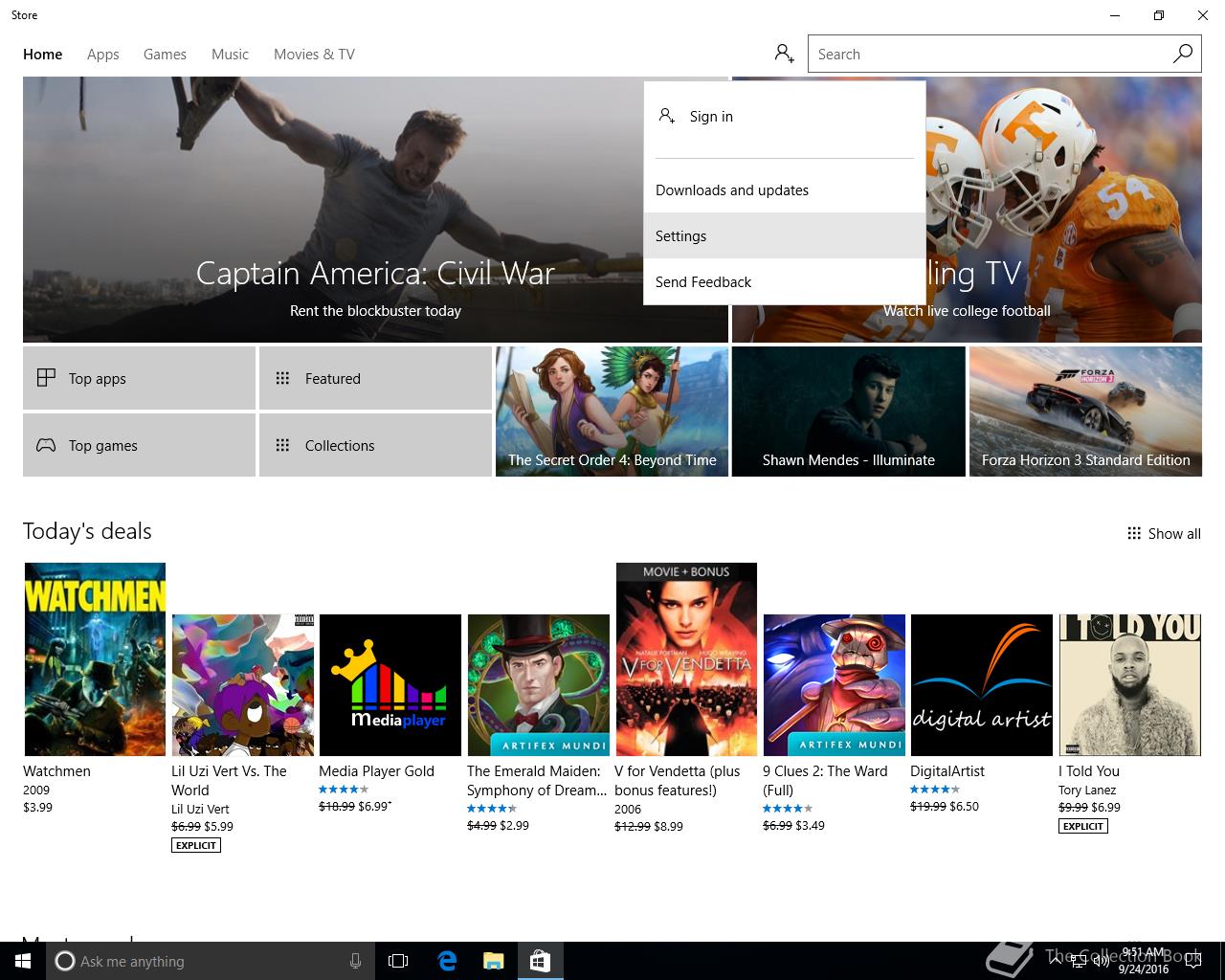Open the Captain America: Civil War banner
1225x980 pixels.
click(x=375, y=210)
